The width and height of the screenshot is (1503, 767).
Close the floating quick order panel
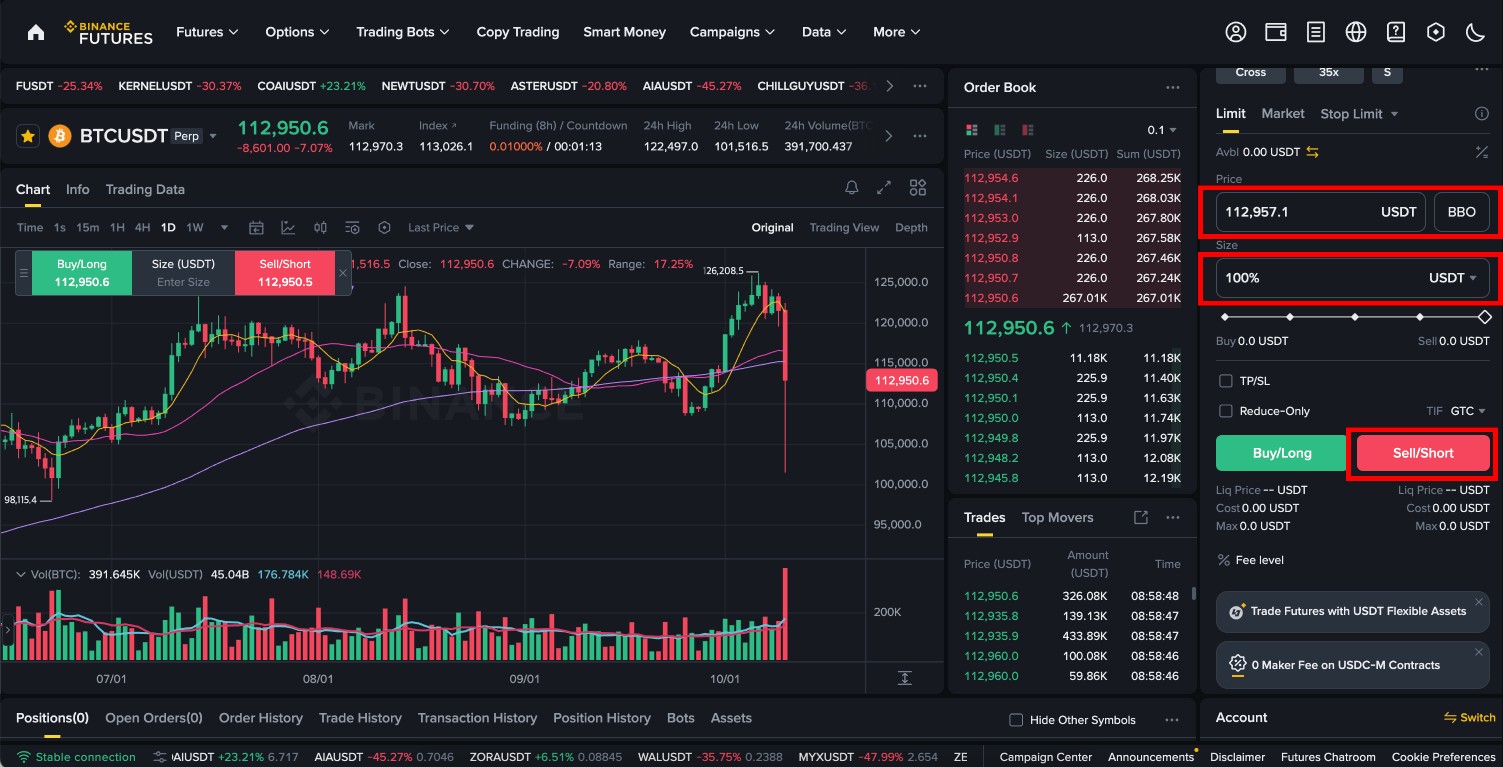click(343, 272)
